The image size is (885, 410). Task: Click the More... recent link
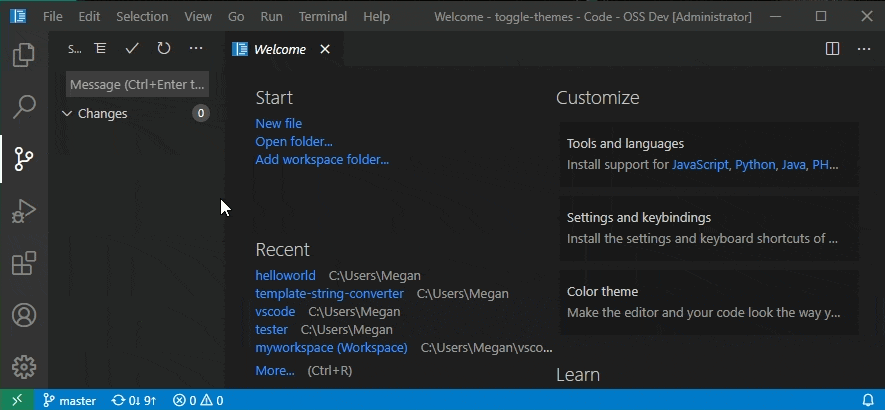275,370
